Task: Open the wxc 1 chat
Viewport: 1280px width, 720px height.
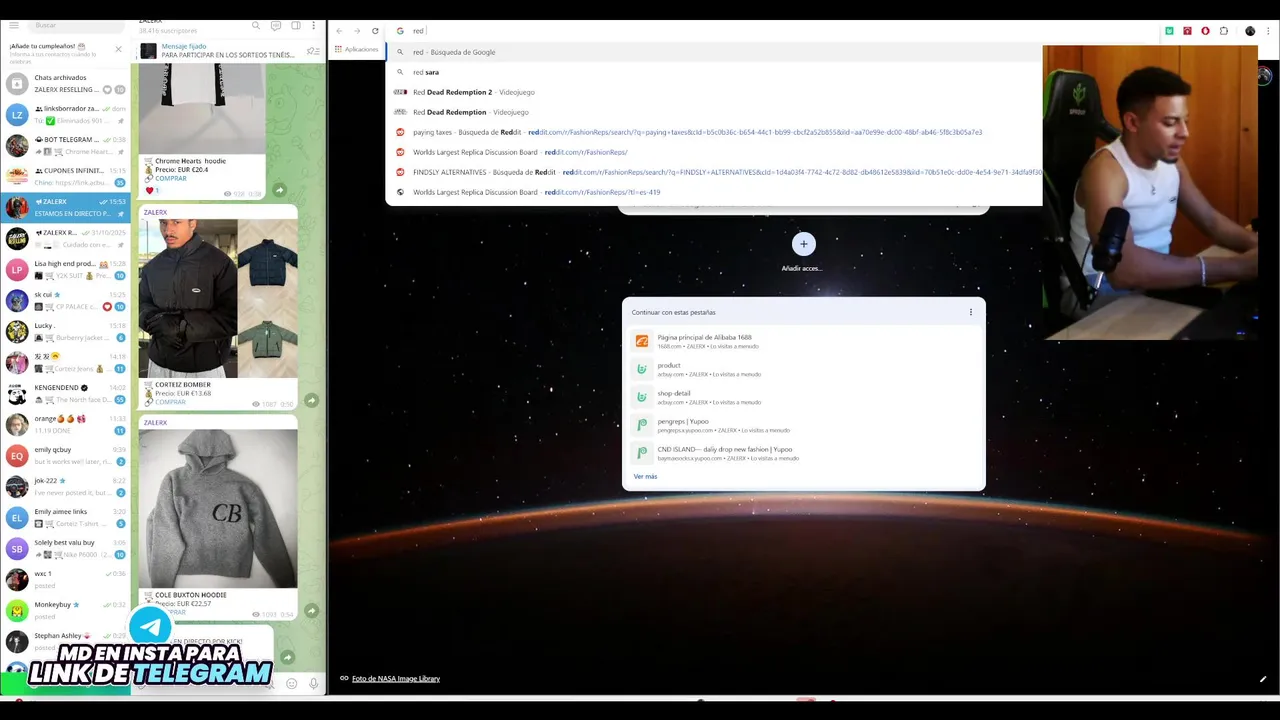Action: tap(65, 579)
